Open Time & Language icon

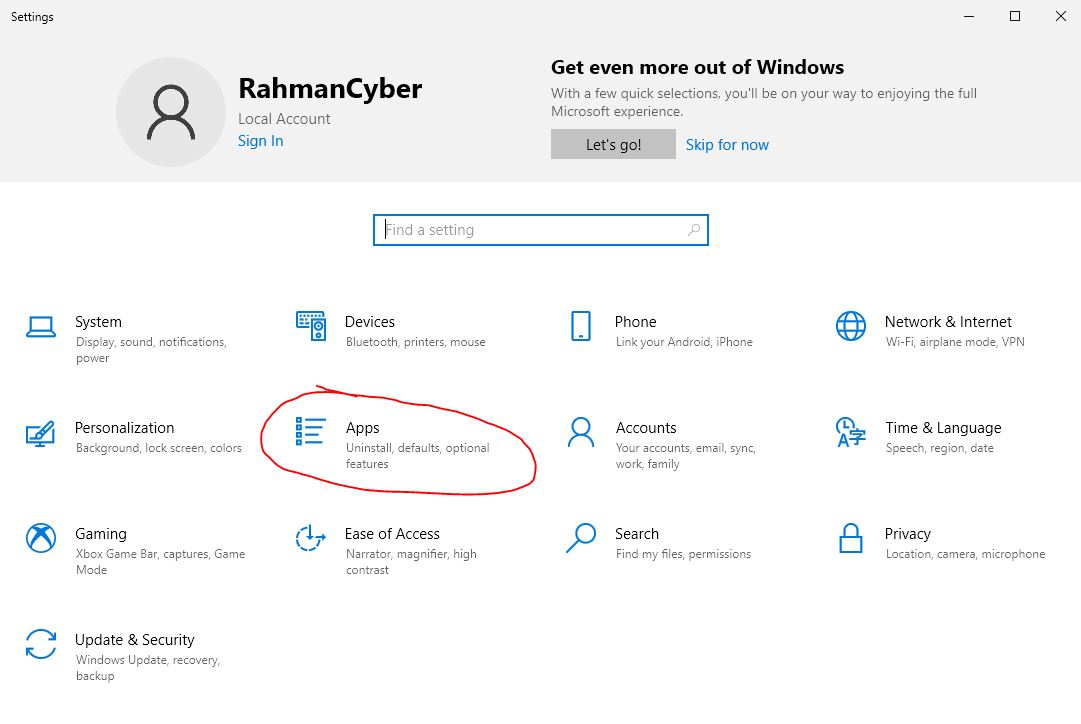tap(850, 432)
